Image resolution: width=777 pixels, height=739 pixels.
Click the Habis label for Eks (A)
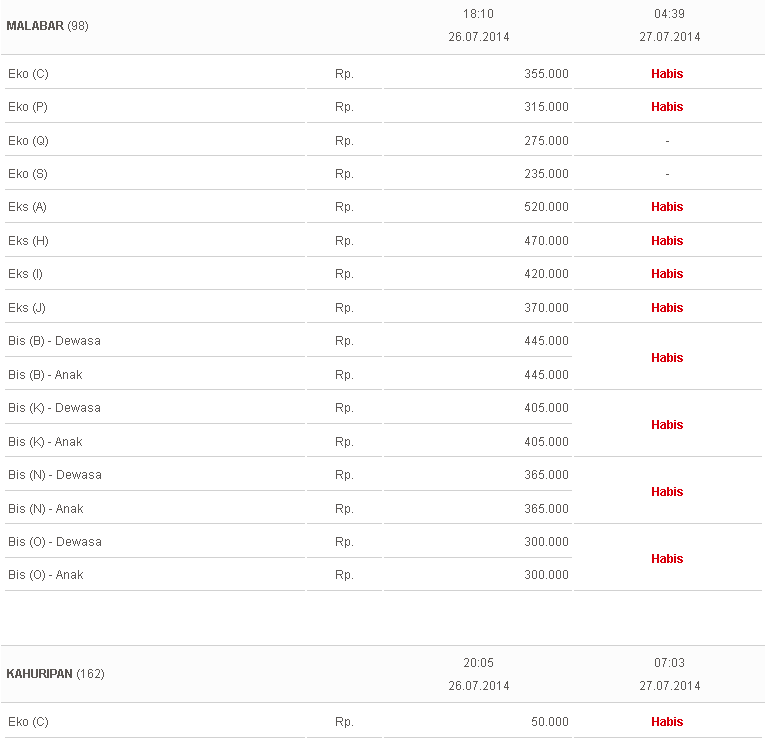pos(667,207)
